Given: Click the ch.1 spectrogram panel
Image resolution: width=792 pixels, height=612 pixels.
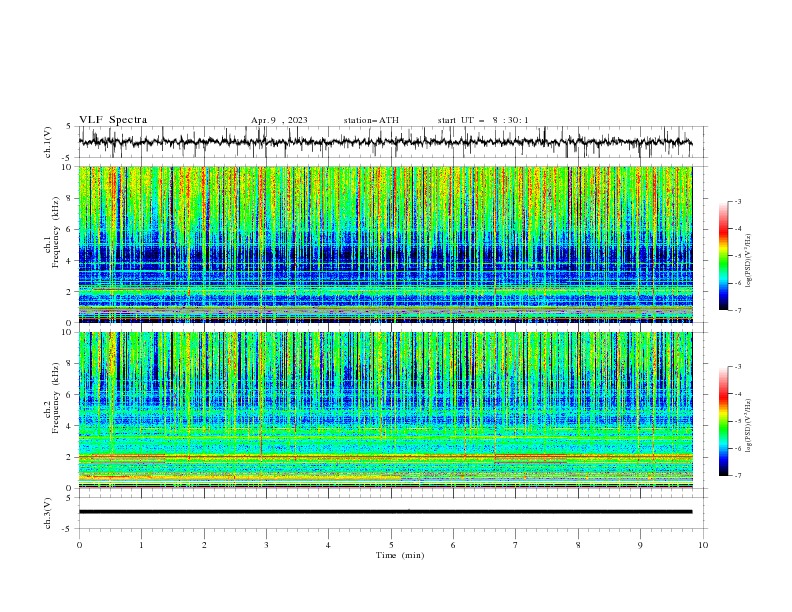Looking at the screenshot, I should click(385, 244).
